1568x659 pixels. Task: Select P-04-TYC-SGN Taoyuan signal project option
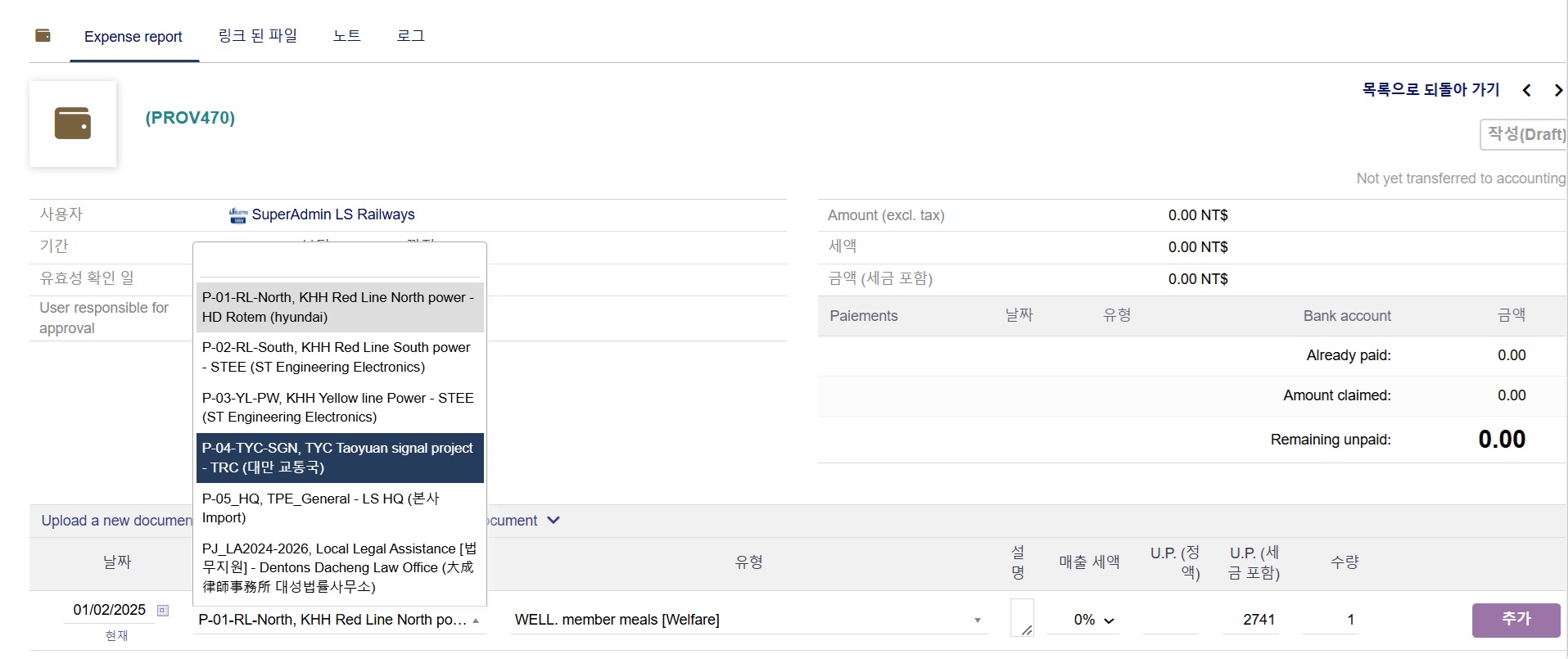(339, 458)
